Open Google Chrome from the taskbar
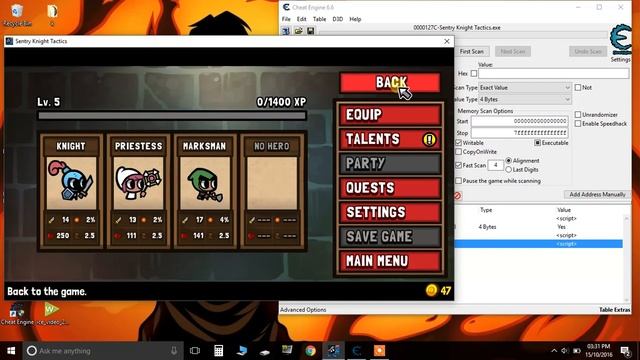This screenshot has height=360, width=640. coord(311,351)
